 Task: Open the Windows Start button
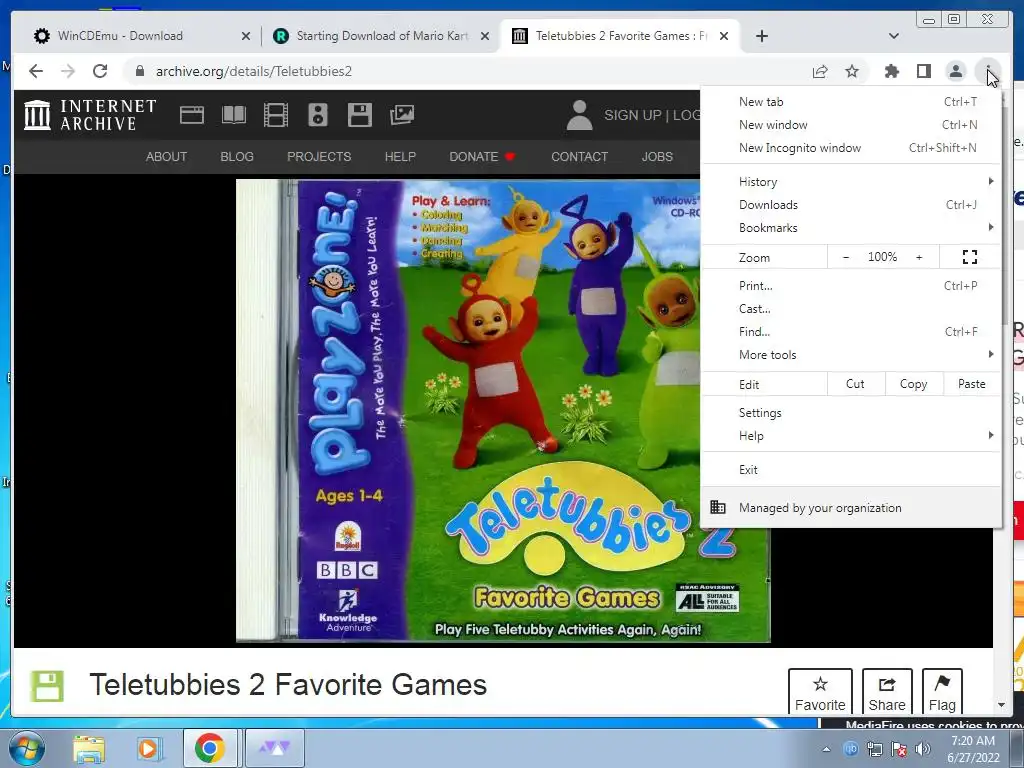click(27, 748)
